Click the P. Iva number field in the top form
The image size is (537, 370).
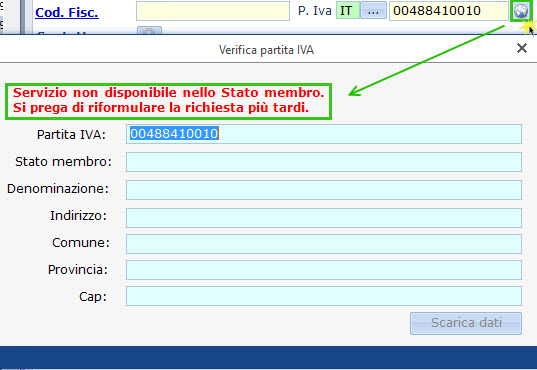449,11
